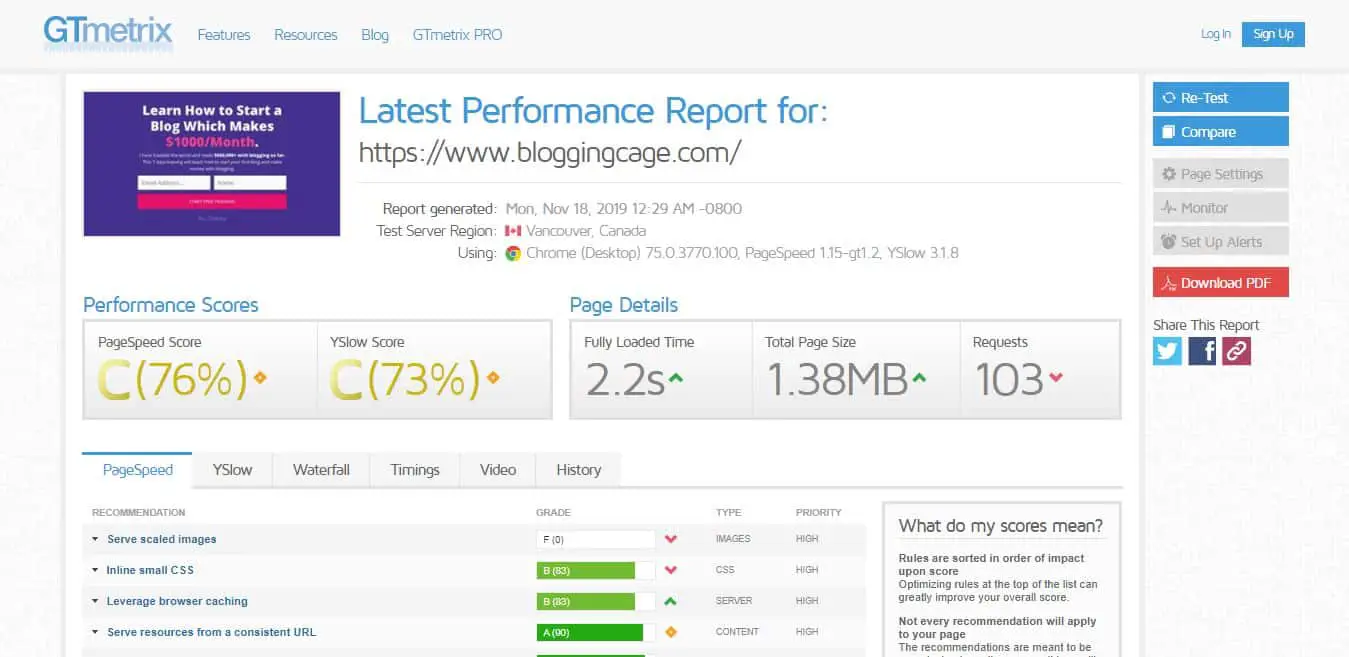The height and width of the screenshot is (657, 1349).
Task: Click the red arrow for Inline small CSS
Action: pyautogui.click(x=671, y=570)
